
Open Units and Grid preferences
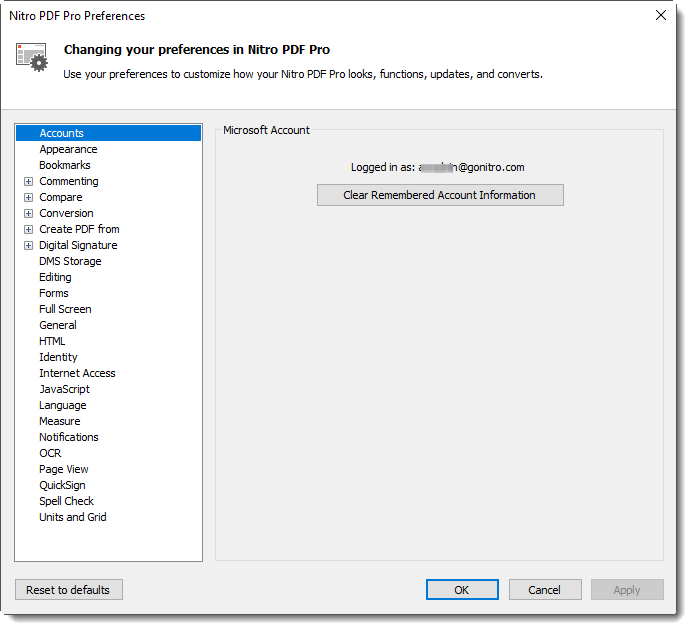click(73, 517)
